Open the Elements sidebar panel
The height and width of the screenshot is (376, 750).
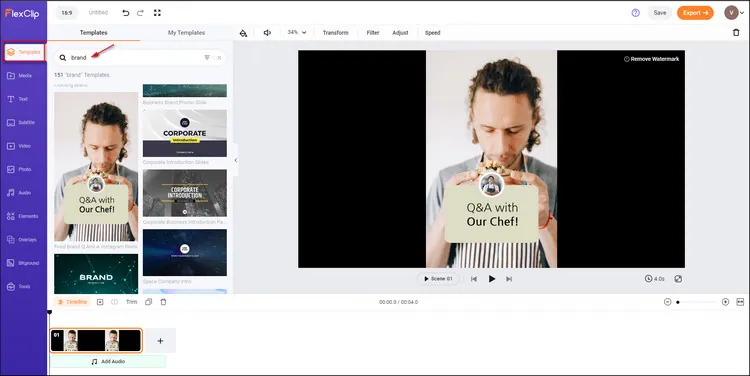pyautogui.click(x=23, y=216)
